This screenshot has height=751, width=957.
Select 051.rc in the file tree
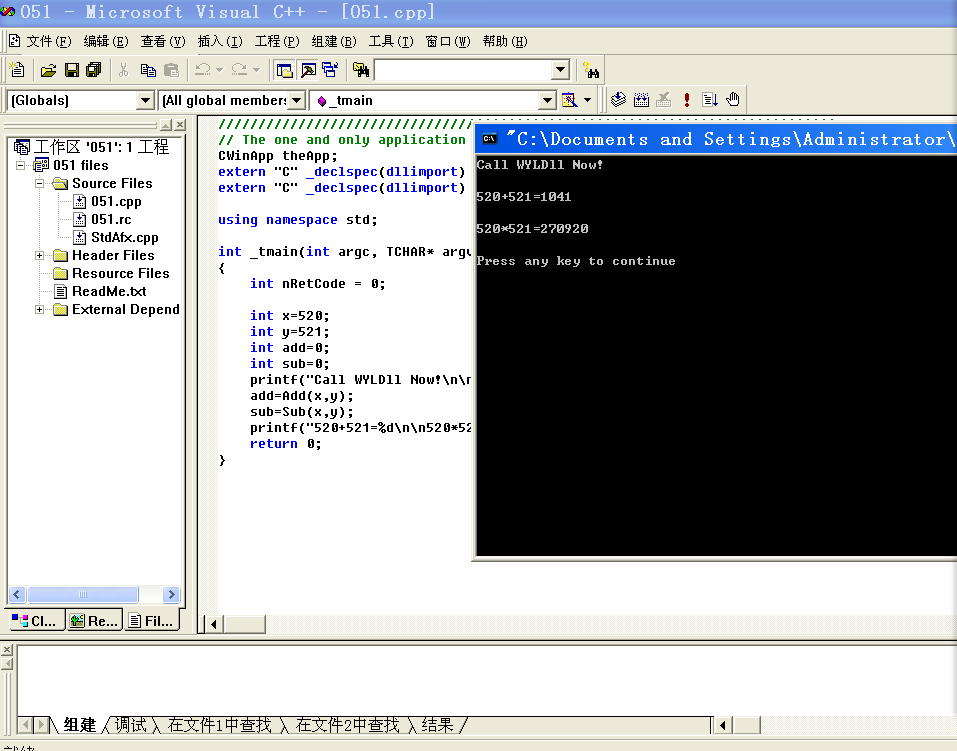point(111,219)
